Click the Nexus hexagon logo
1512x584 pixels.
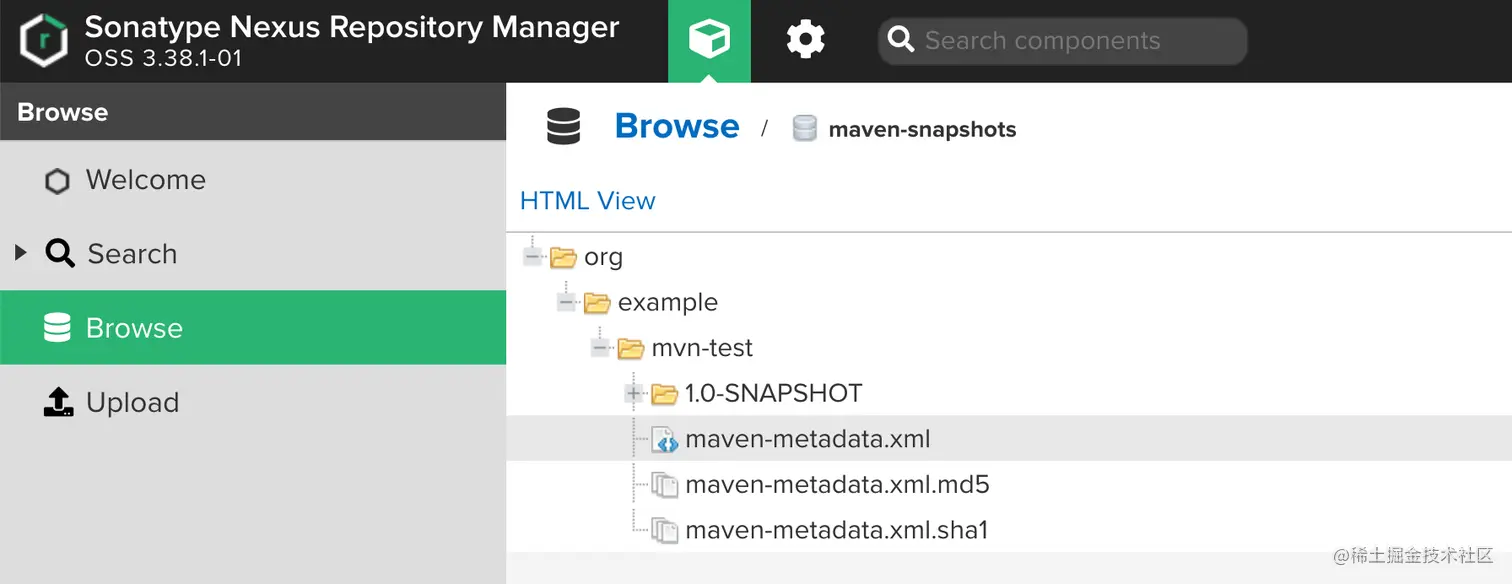[x=44, y=40]
